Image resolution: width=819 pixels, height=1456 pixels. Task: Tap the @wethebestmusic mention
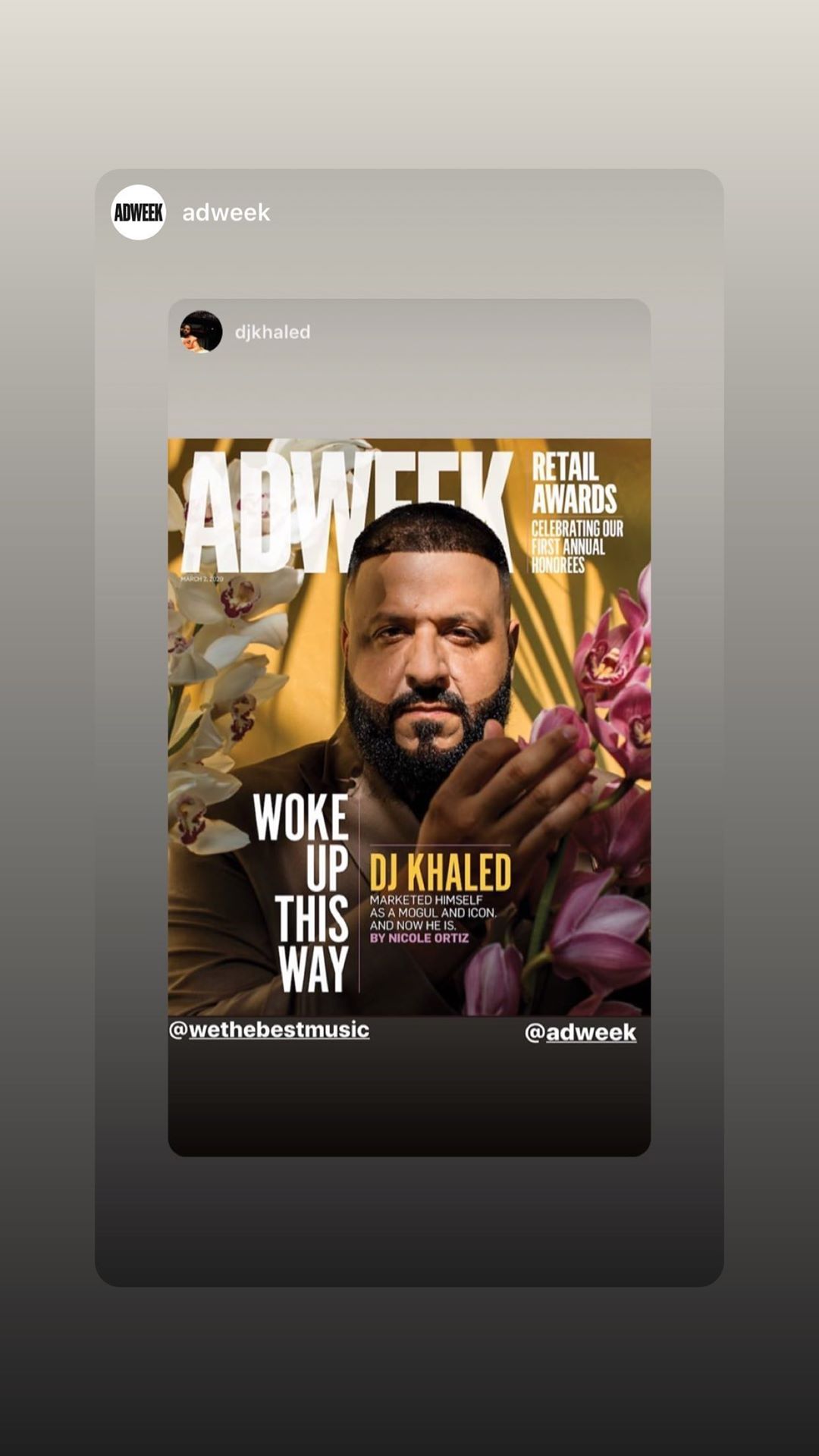pyautogui.click(x=269, y=1030)
